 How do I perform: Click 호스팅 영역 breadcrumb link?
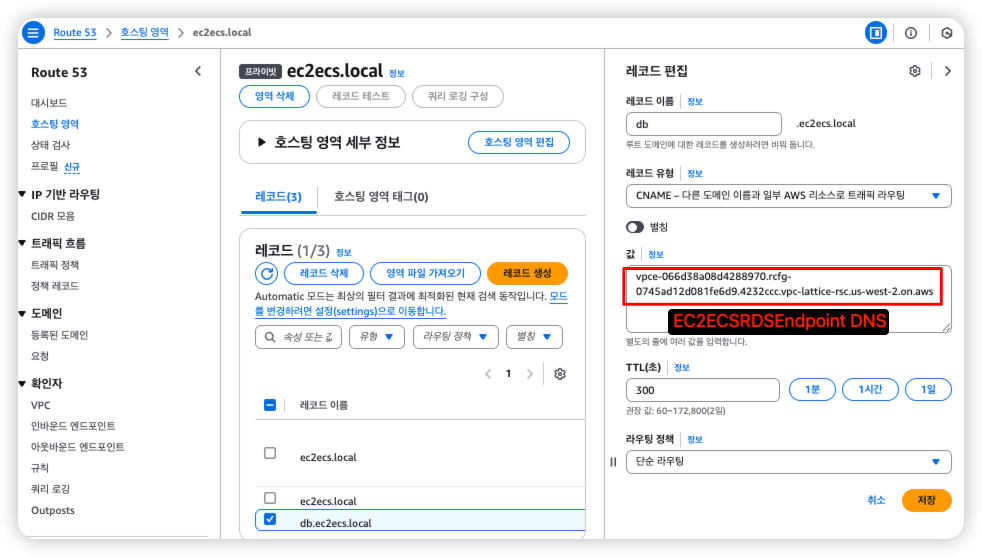tap(144, 33)
